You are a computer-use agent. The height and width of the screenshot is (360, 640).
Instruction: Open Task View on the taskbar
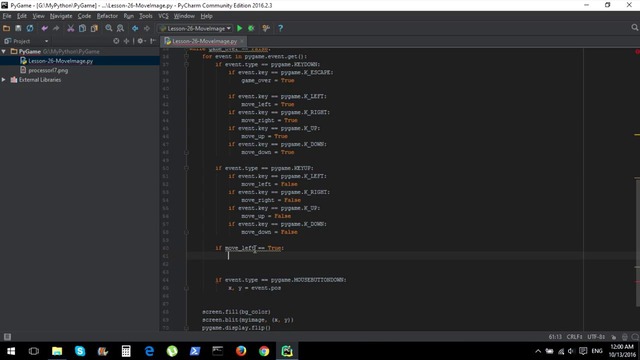tap(34, 351)
